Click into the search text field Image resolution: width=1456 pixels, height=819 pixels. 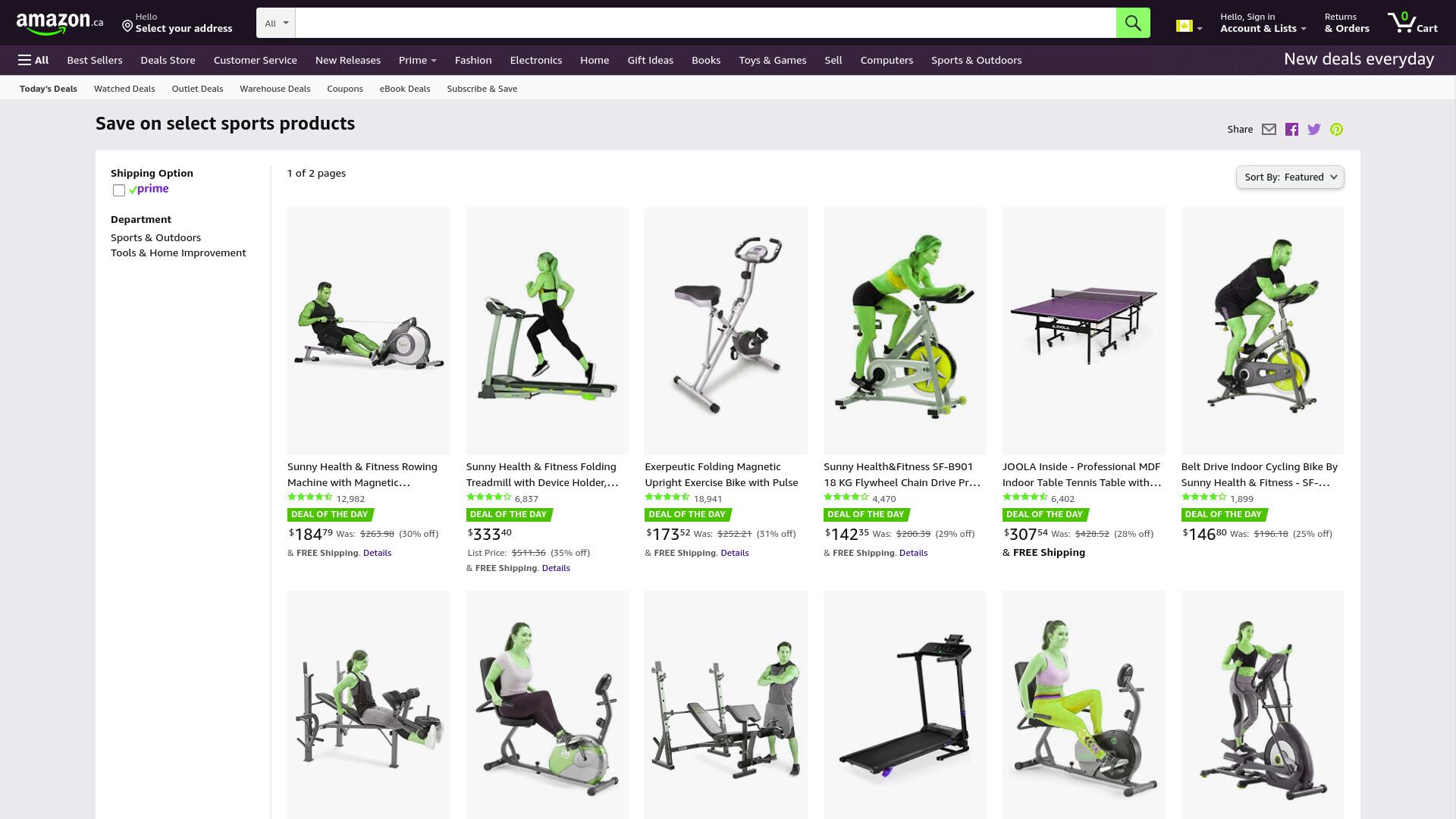pyautogui.click(x=705, y=23)
